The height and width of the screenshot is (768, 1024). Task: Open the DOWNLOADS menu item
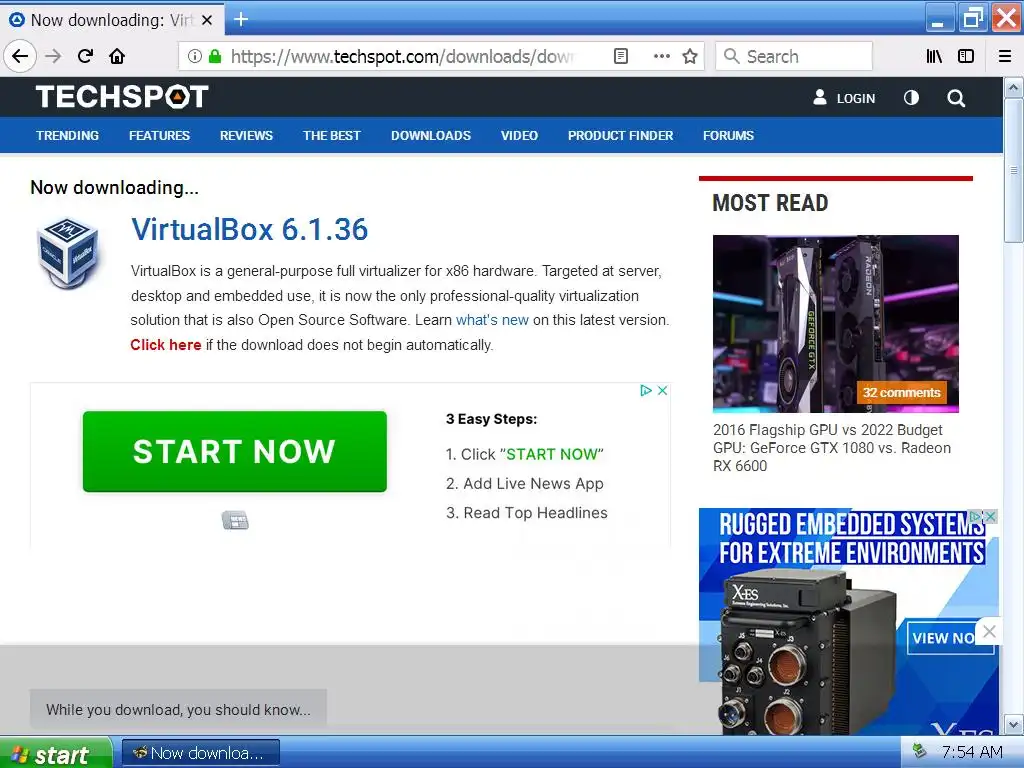[431, 135]
